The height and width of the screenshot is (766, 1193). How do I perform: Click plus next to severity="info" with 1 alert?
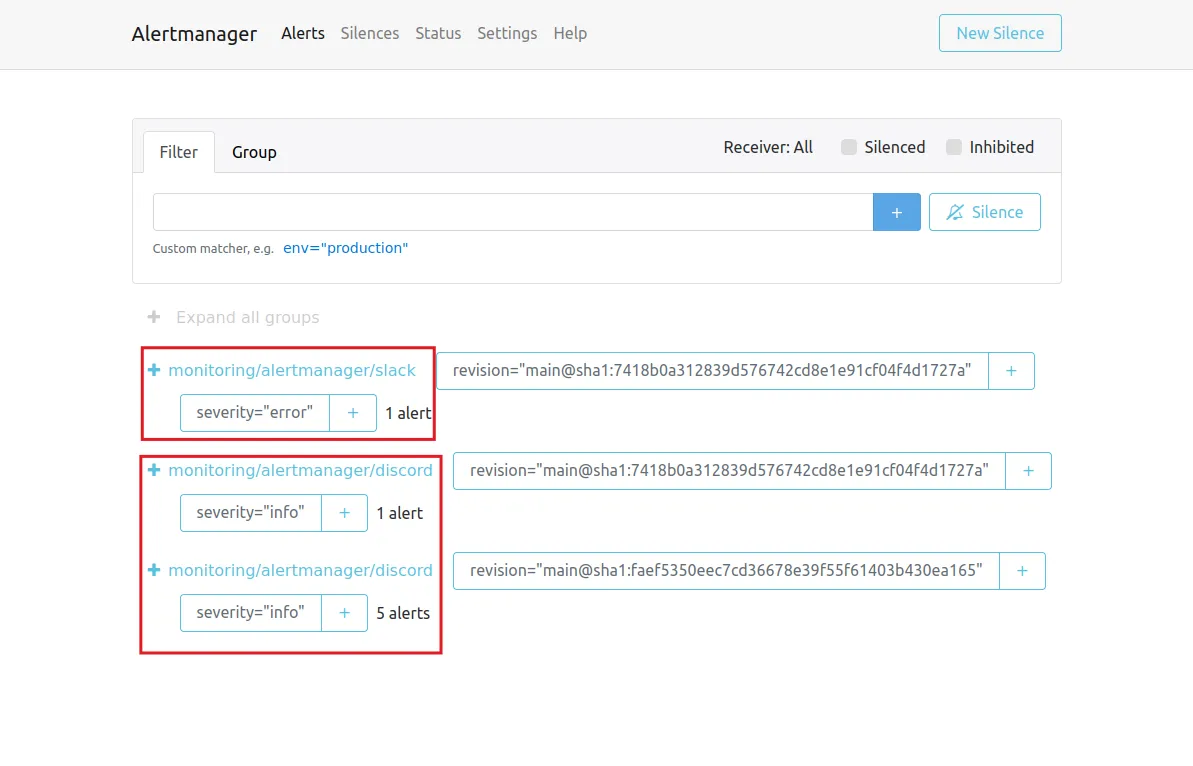(344, 513)
